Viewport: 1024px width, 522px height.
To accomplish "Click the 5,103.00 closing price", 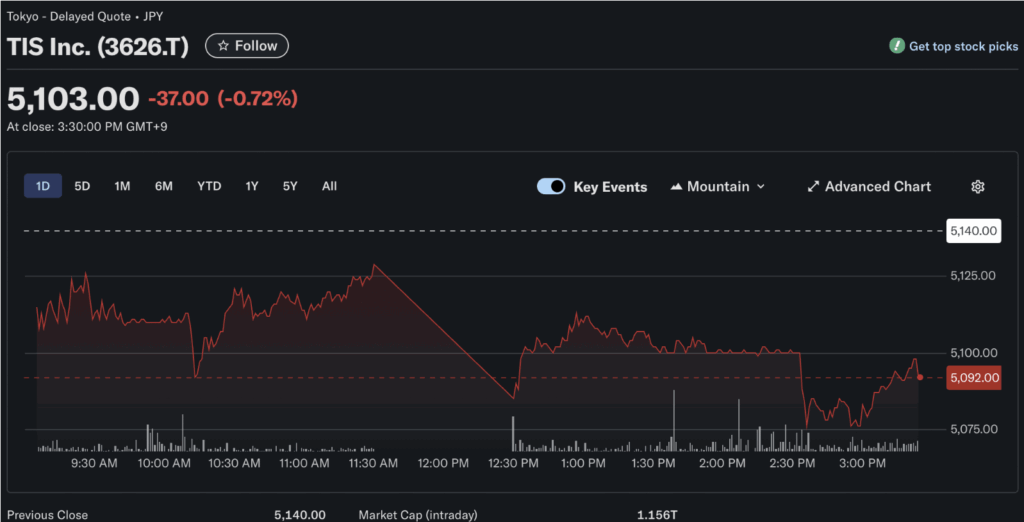I will [73, 99].
